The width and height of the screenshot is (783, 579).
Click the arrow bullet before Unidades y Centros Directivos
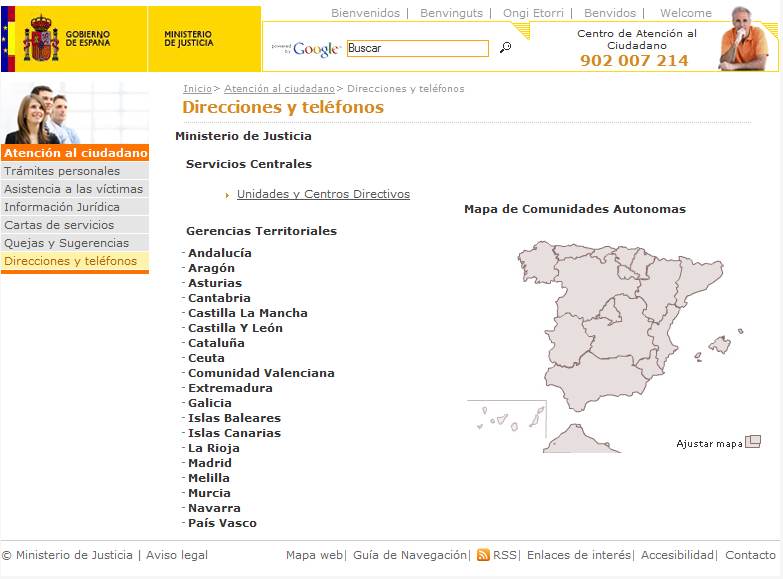pos(228,195)
